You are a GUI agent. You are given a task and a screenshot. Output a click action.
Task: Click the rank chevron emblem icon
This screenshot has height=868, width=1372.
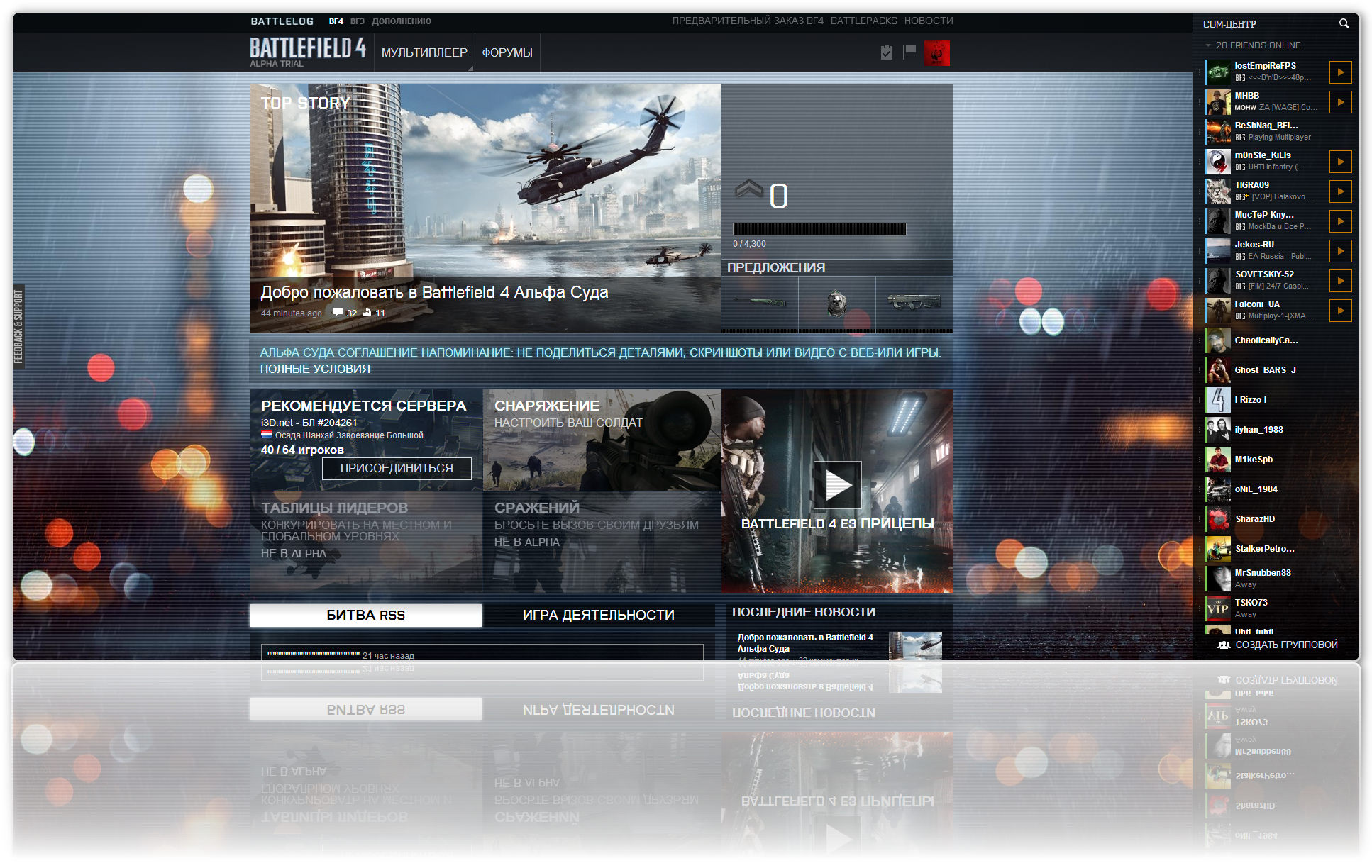point(749,189)
